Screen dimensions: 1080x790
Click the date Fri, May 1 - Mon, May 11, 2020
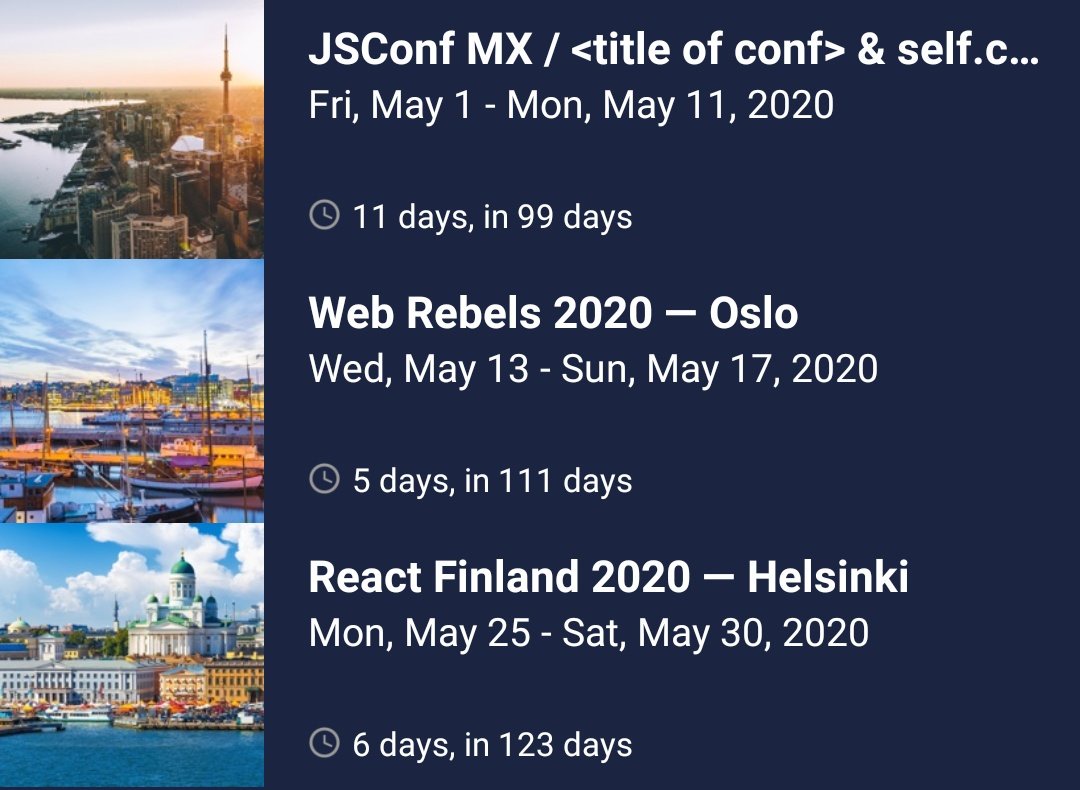click(x=571, y=105)
